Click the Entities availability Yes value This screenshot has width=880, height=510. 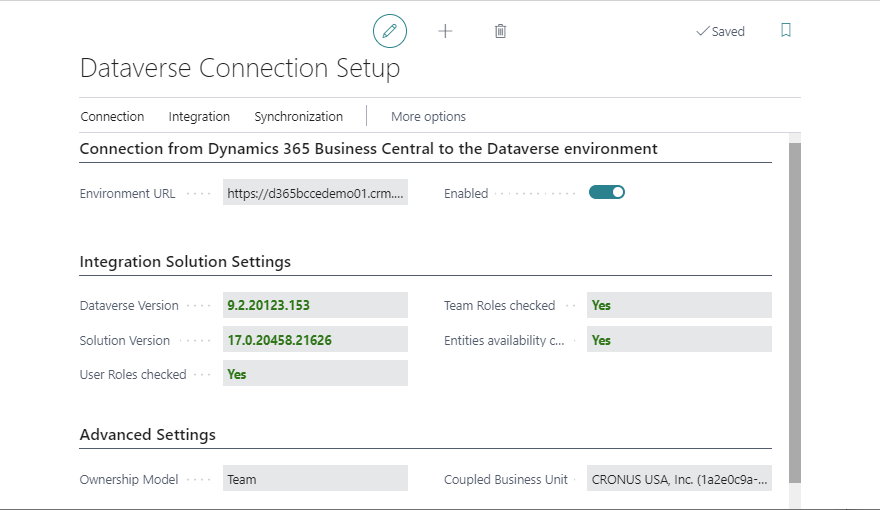679,340
